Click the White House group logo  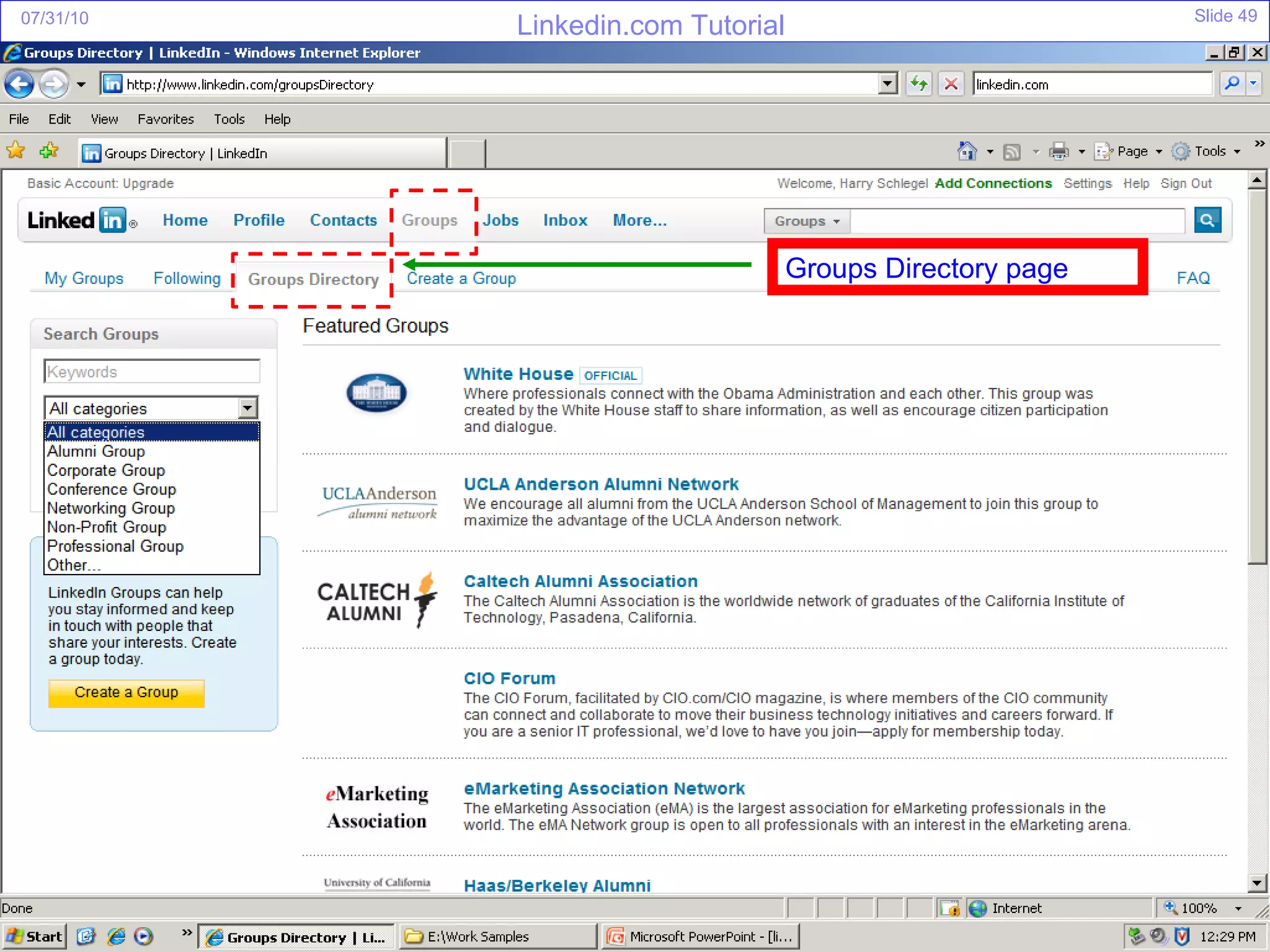pos(376,393)
